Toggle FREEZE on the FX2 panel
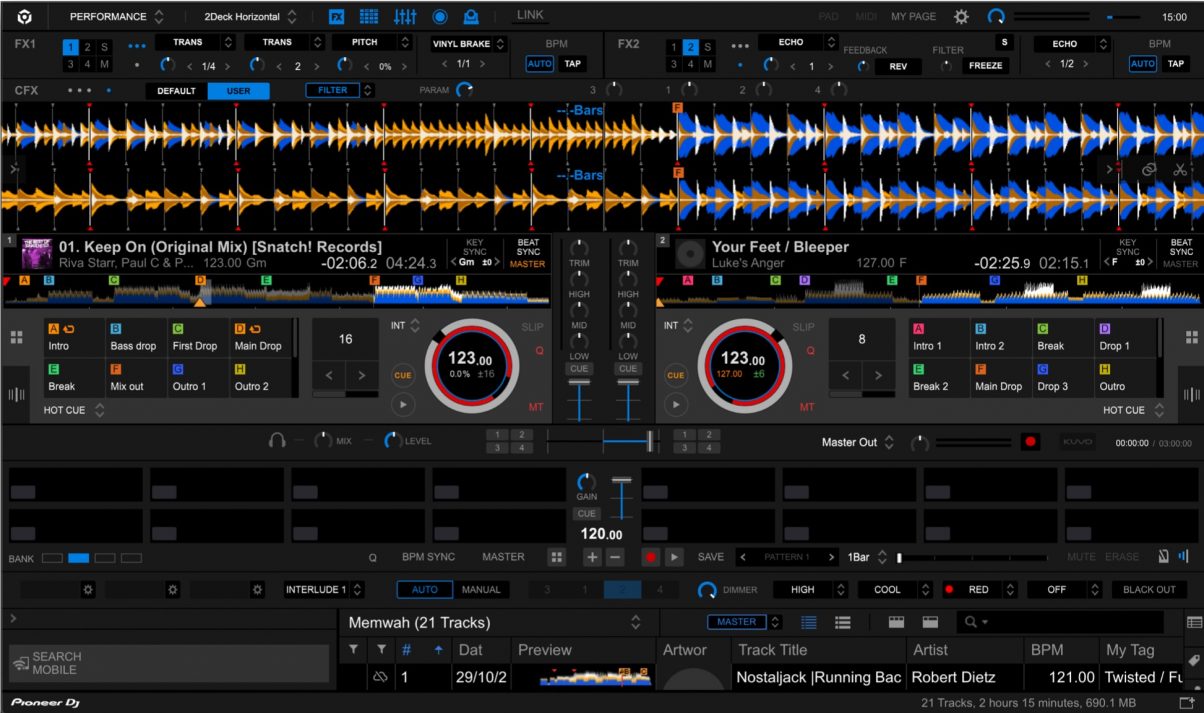1204x713 pixels. (x=985, y=65)
